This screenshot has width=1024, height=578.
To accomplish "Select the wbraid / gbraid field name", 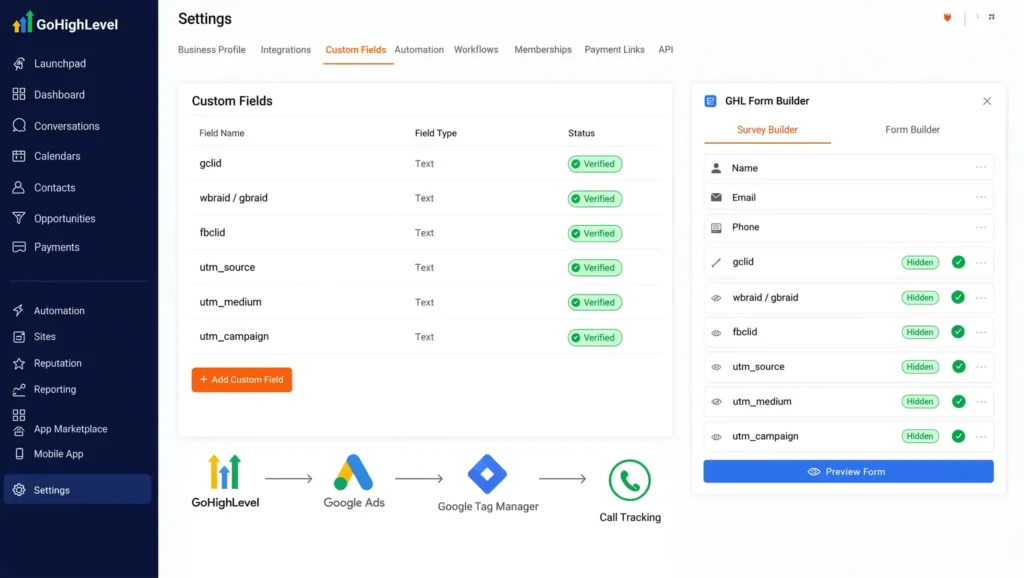I will coord(233,198).
